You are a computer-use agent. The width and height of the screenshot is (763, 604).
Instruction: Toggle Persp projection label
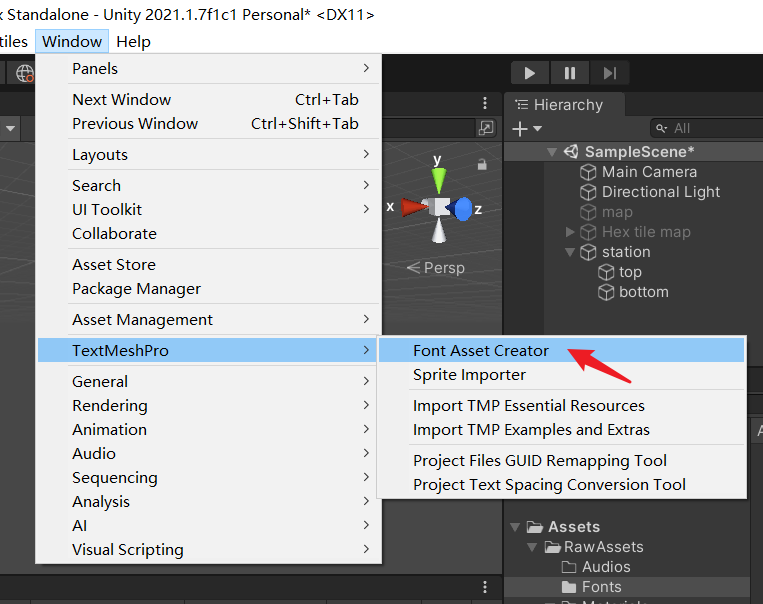(x=436, y=268)
